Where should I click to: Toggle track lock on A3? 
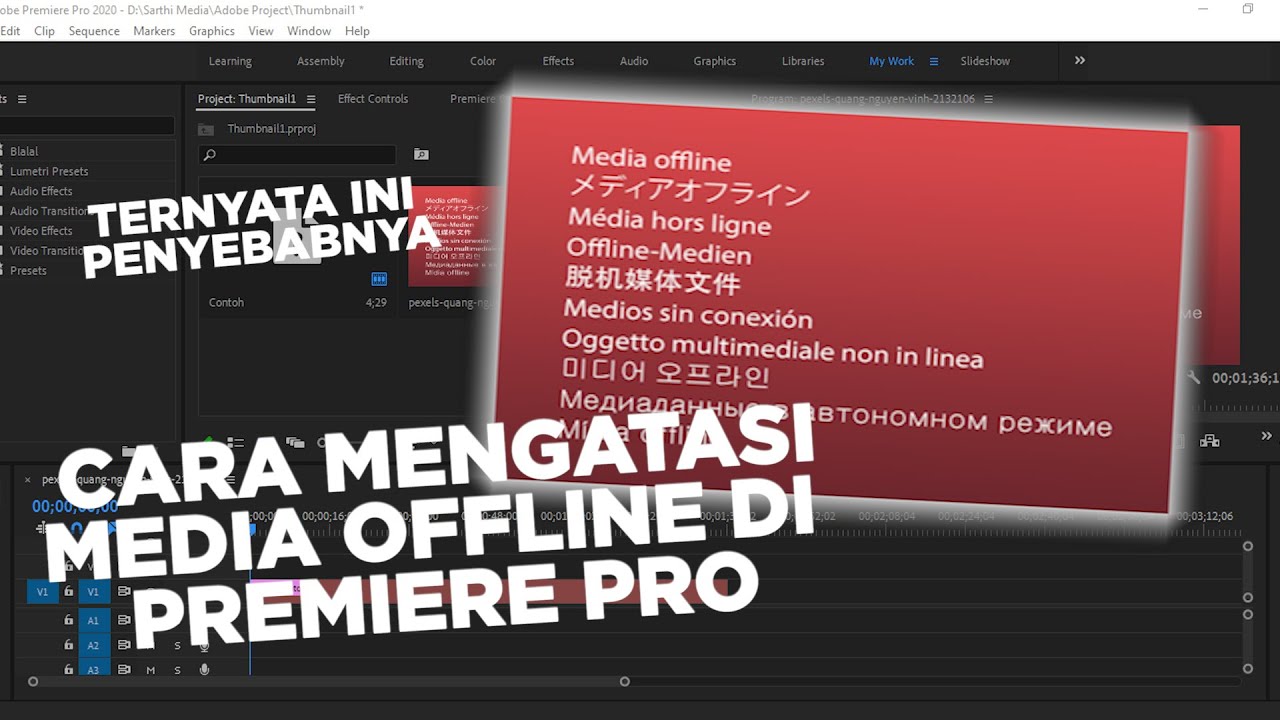click(68, 669)
